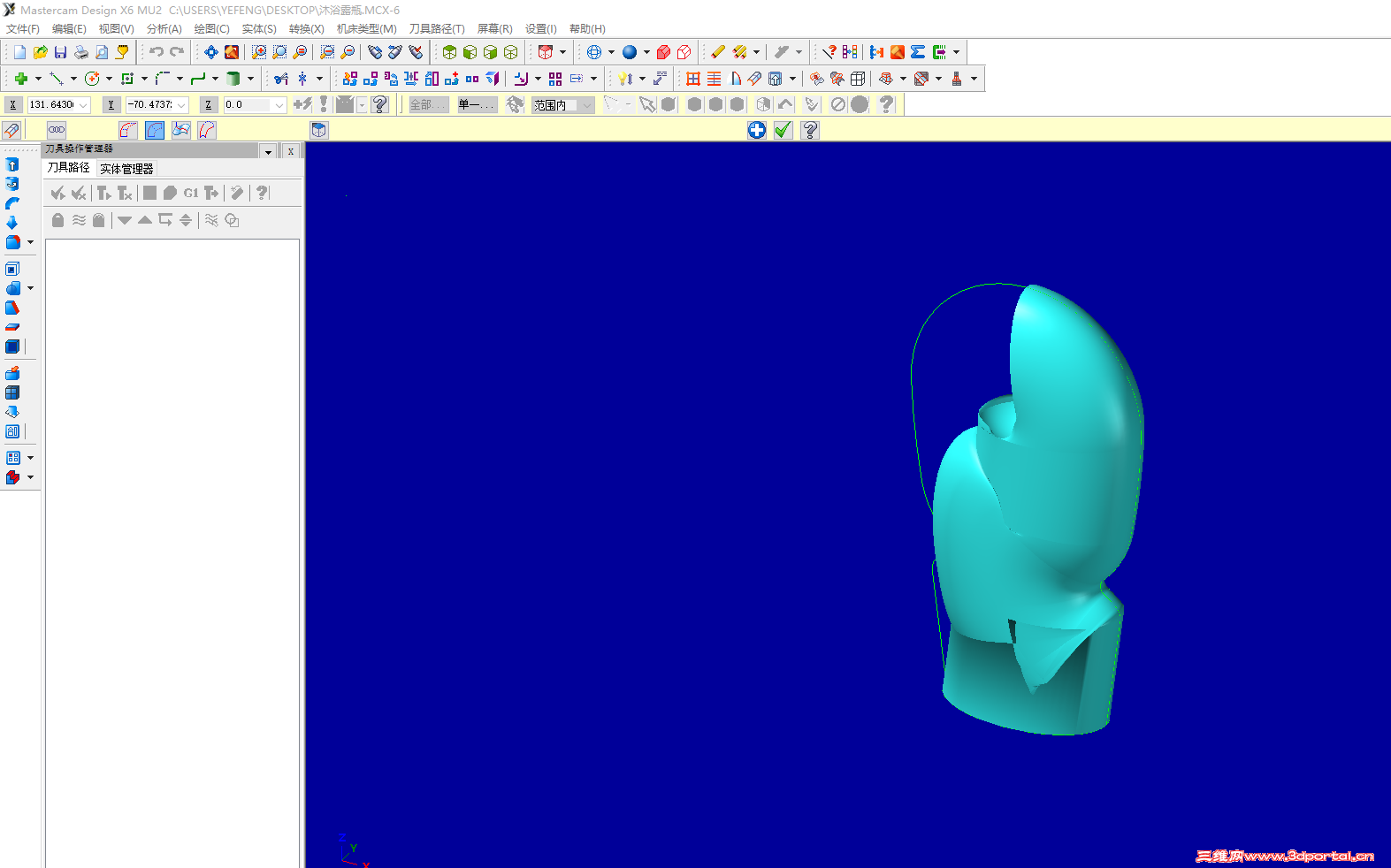Toggle the arrow selection cursor in the selection bar

[647, 104]
